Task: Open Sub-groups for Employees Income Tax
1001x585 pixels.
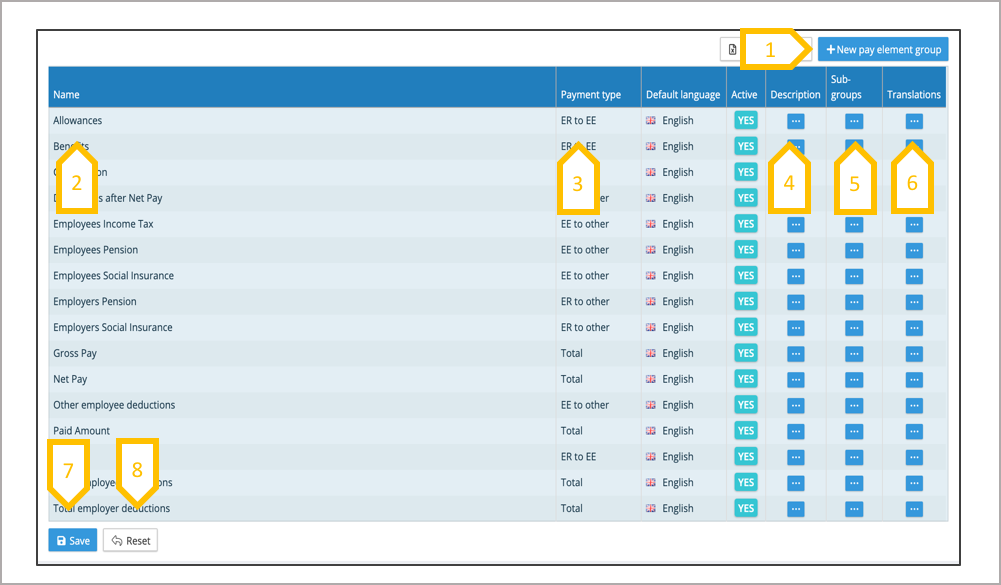Action: [x=853, y=225]
